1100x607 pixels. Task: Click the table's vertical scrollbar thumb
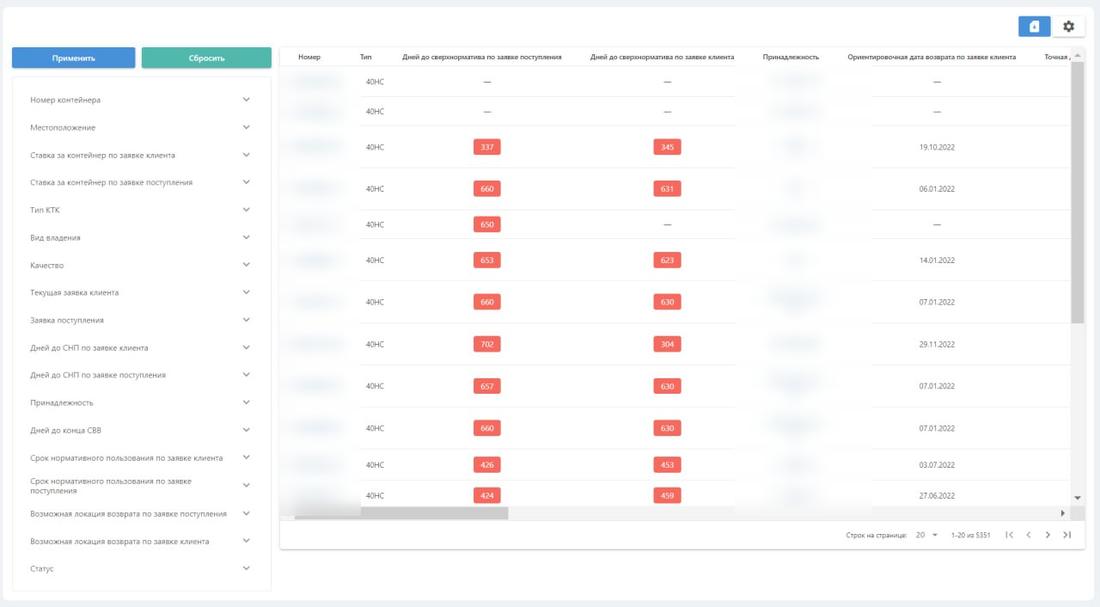(1078, 193)
